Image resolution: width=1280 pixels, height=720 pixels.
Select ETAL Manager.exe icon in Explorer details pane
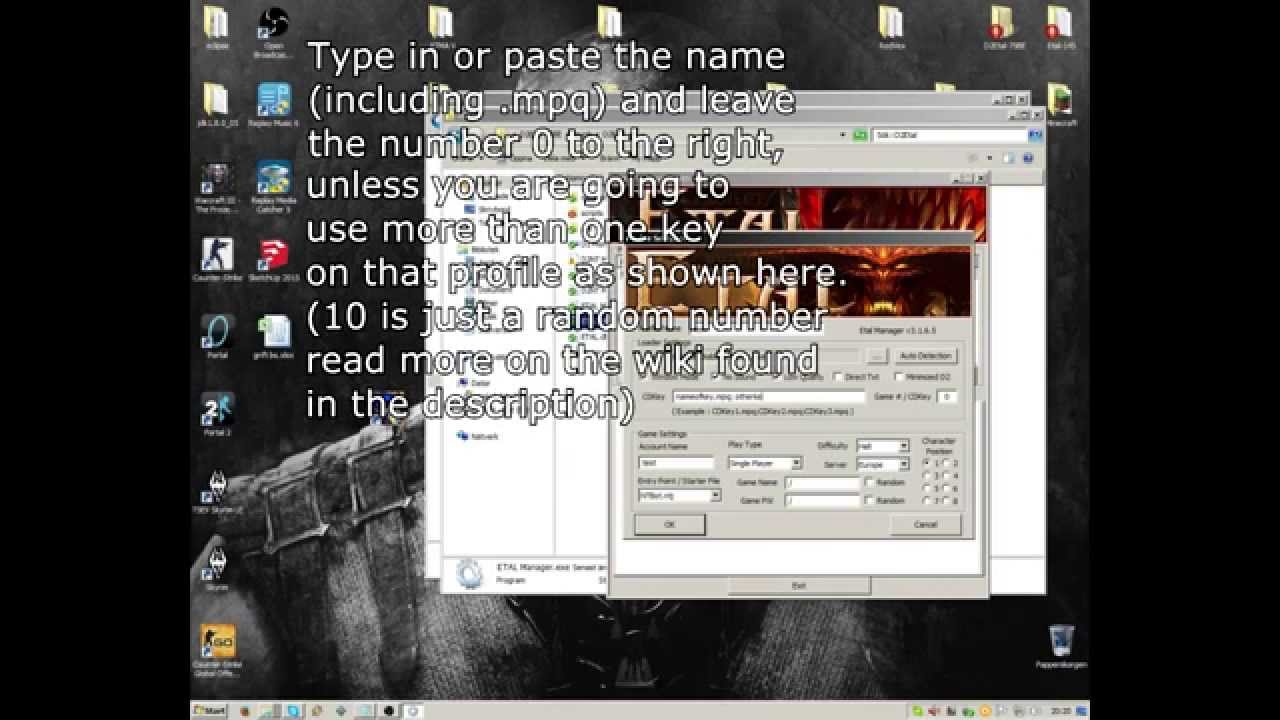(x=467, y=572)
